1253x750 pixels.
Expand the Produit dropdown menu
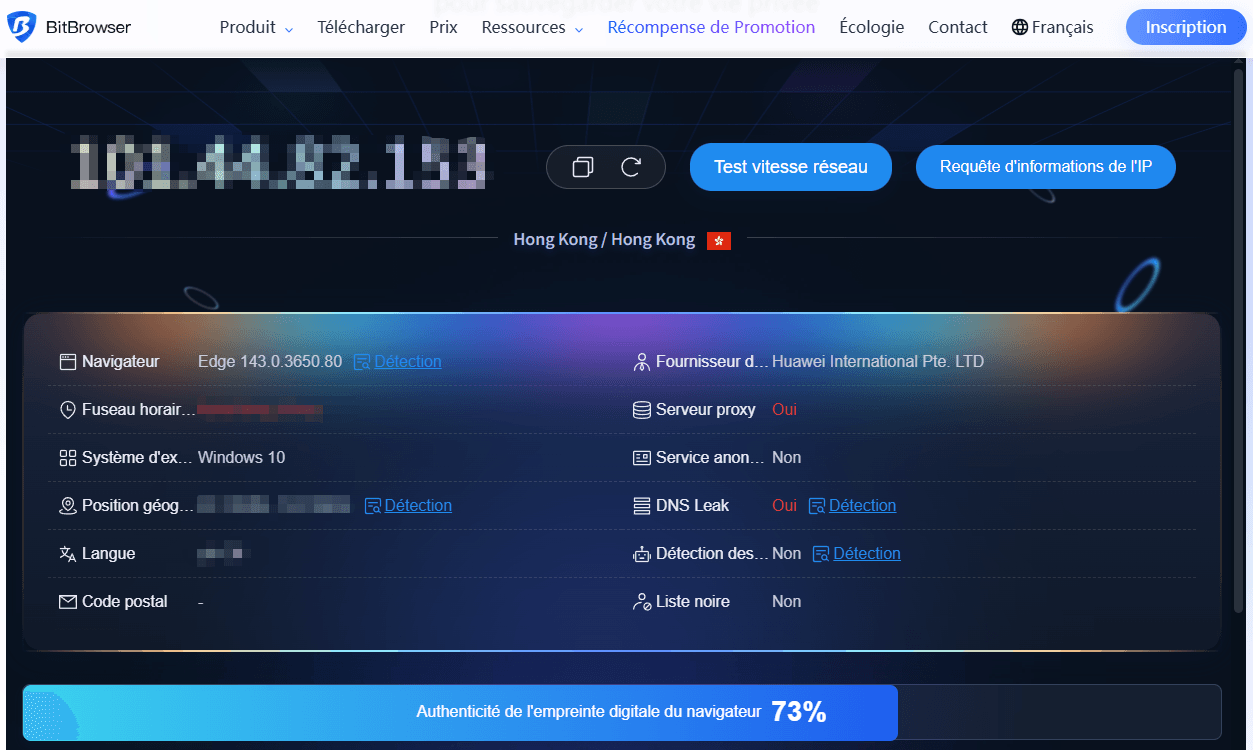(256, 28)
